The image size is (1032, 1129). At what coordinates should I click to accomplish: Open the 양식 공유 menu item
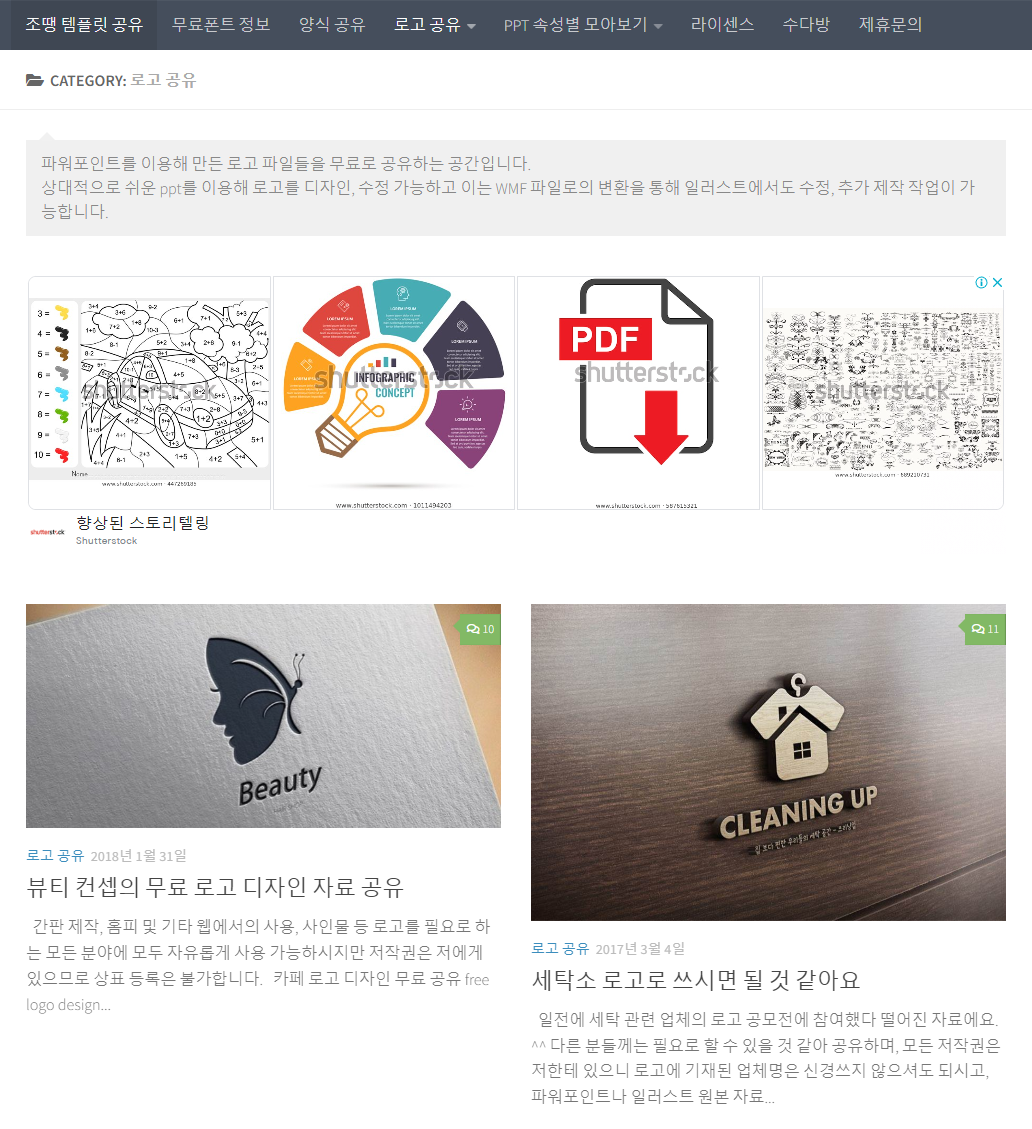pos(332,25)
